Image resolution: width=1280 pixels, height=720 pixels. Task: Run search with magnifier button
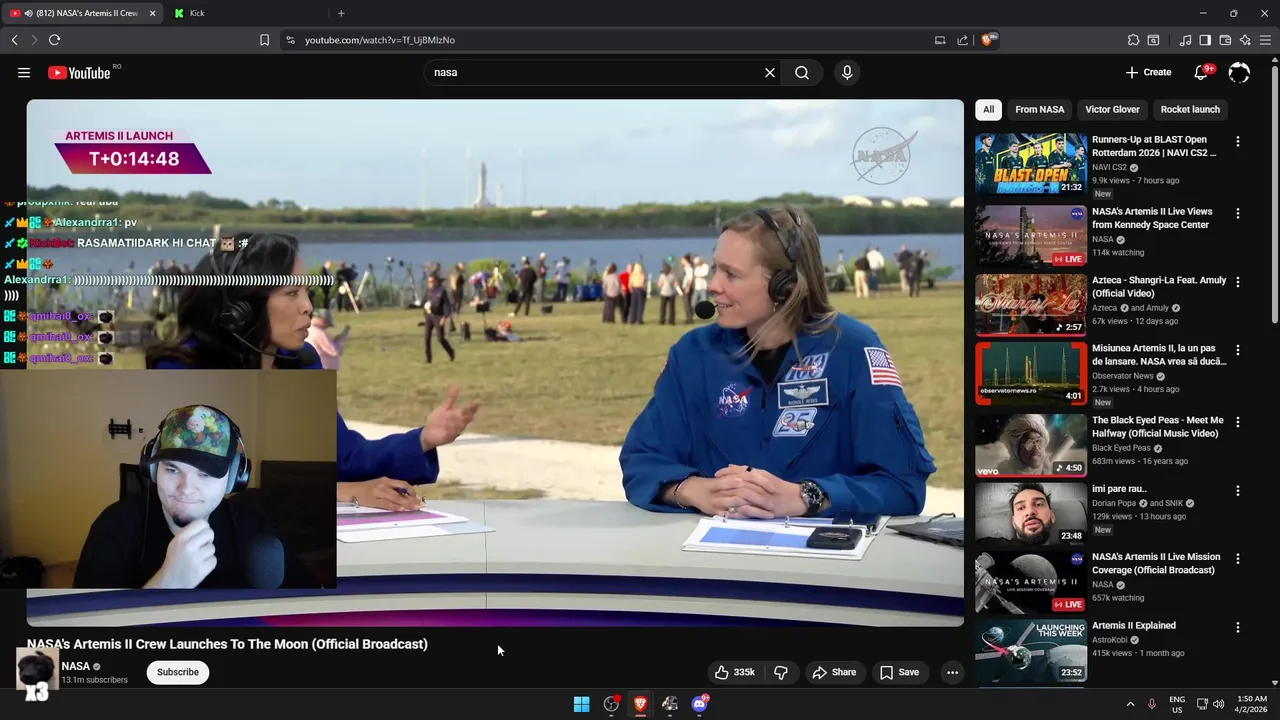[x=802, y=72]
